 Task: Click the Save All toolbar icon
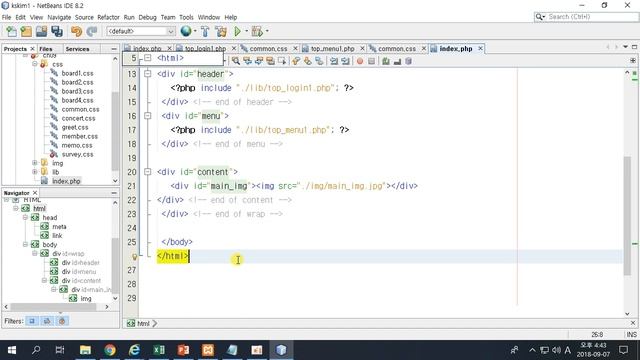[57, 31]
